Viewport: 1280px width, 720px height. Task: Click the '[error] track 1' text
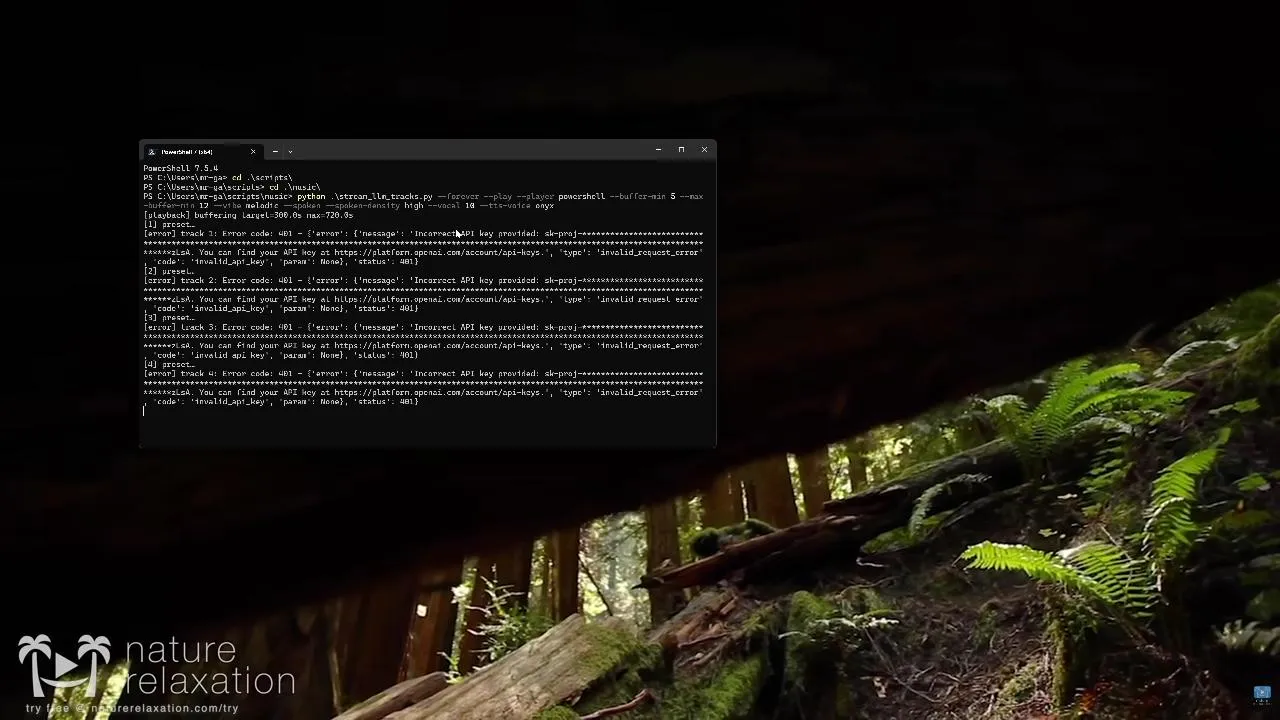(x=180, y=234)
